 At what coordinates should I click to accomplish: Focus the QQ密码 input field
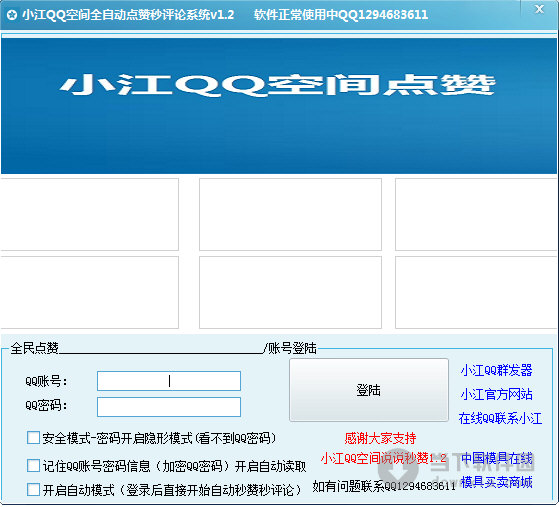[169, 407]
